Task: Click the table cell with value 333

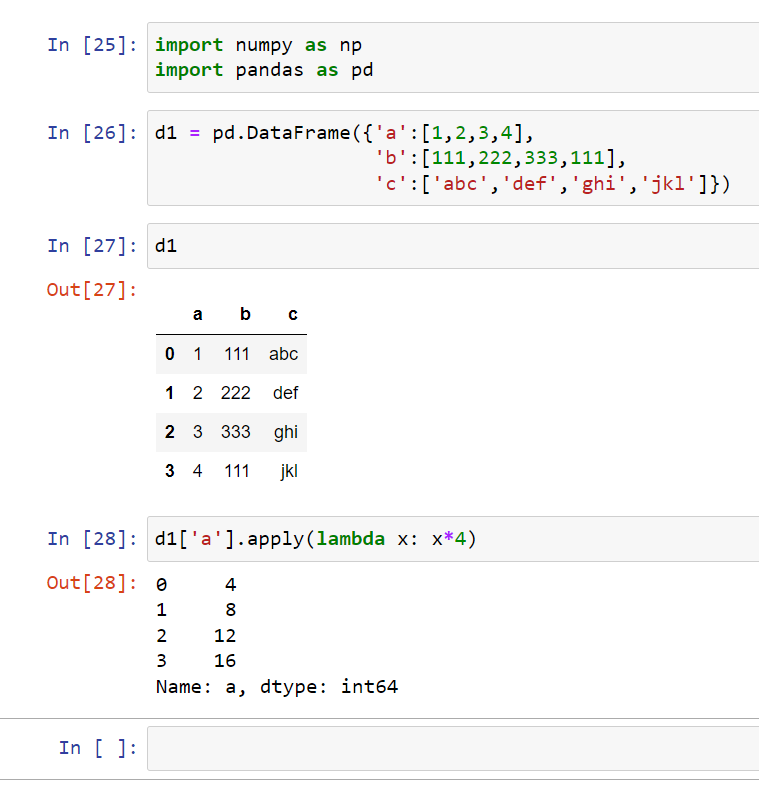Action: [236, 432]
